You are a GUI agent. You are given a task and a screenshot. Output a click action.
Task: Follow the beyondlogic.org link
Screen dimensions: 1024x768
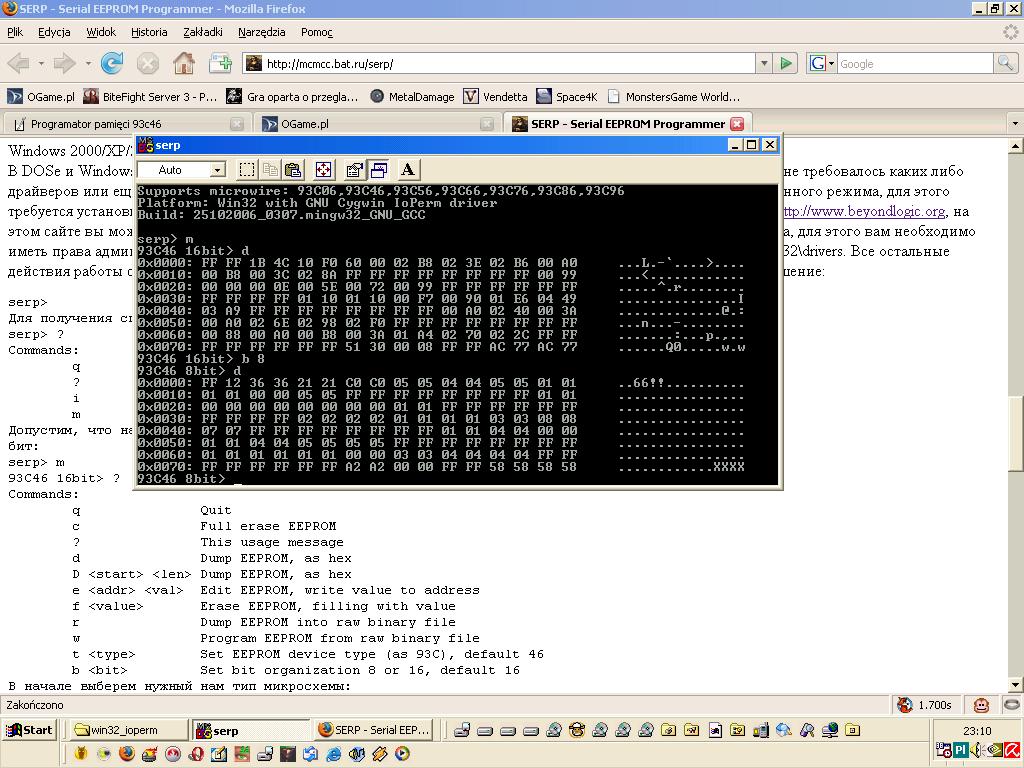pyautogui.click(x=863, y=212)
